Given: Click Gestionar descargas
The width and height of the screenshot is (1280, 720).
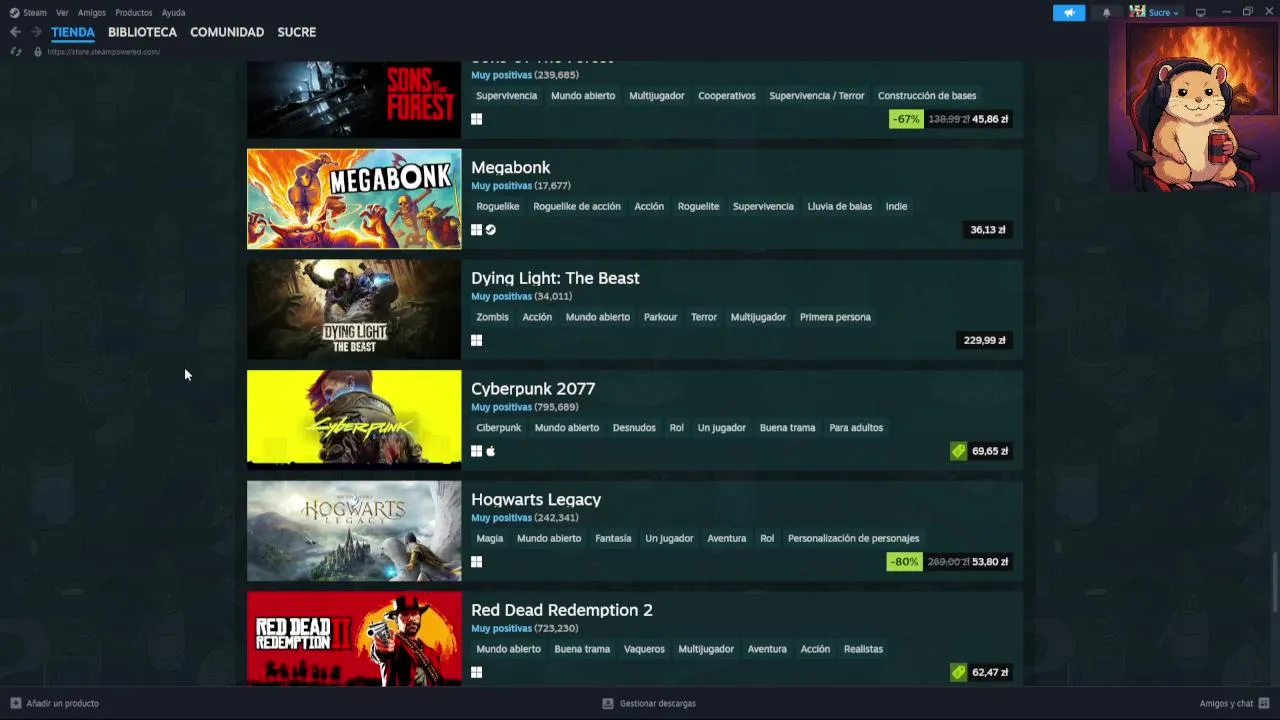Looking at the screenshot, I should (x=657, y=703).
